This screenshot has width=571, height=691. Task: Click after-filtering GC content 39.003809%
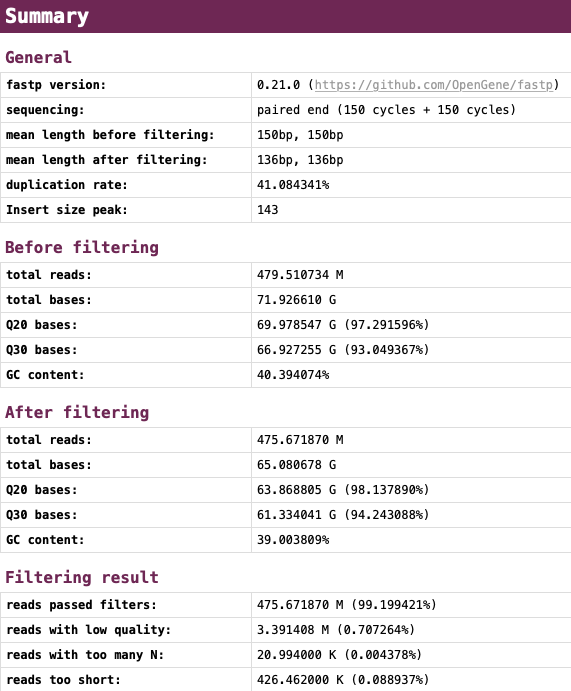[293, 540]
